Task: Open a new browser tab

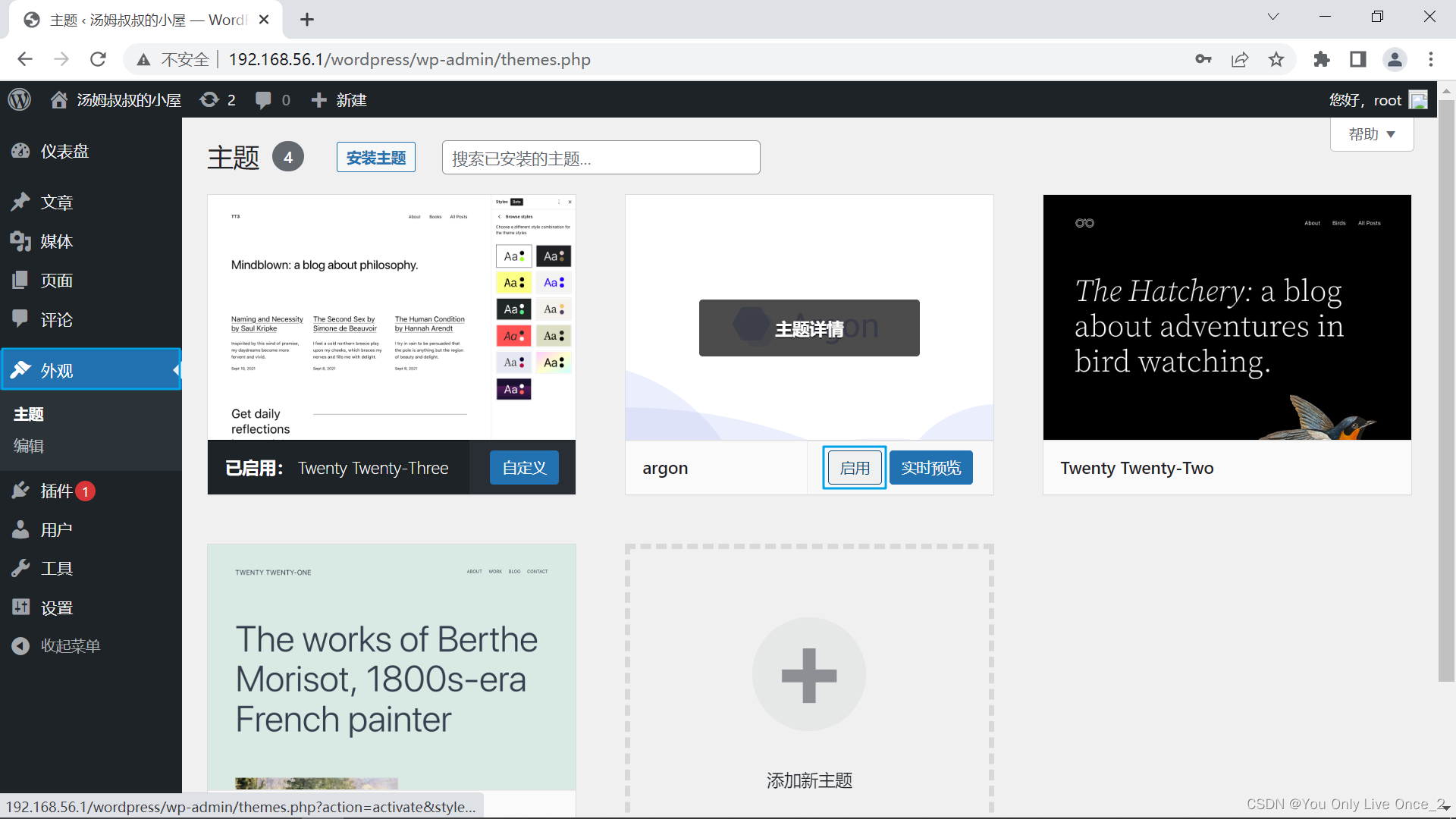Action: click(307, 20)
